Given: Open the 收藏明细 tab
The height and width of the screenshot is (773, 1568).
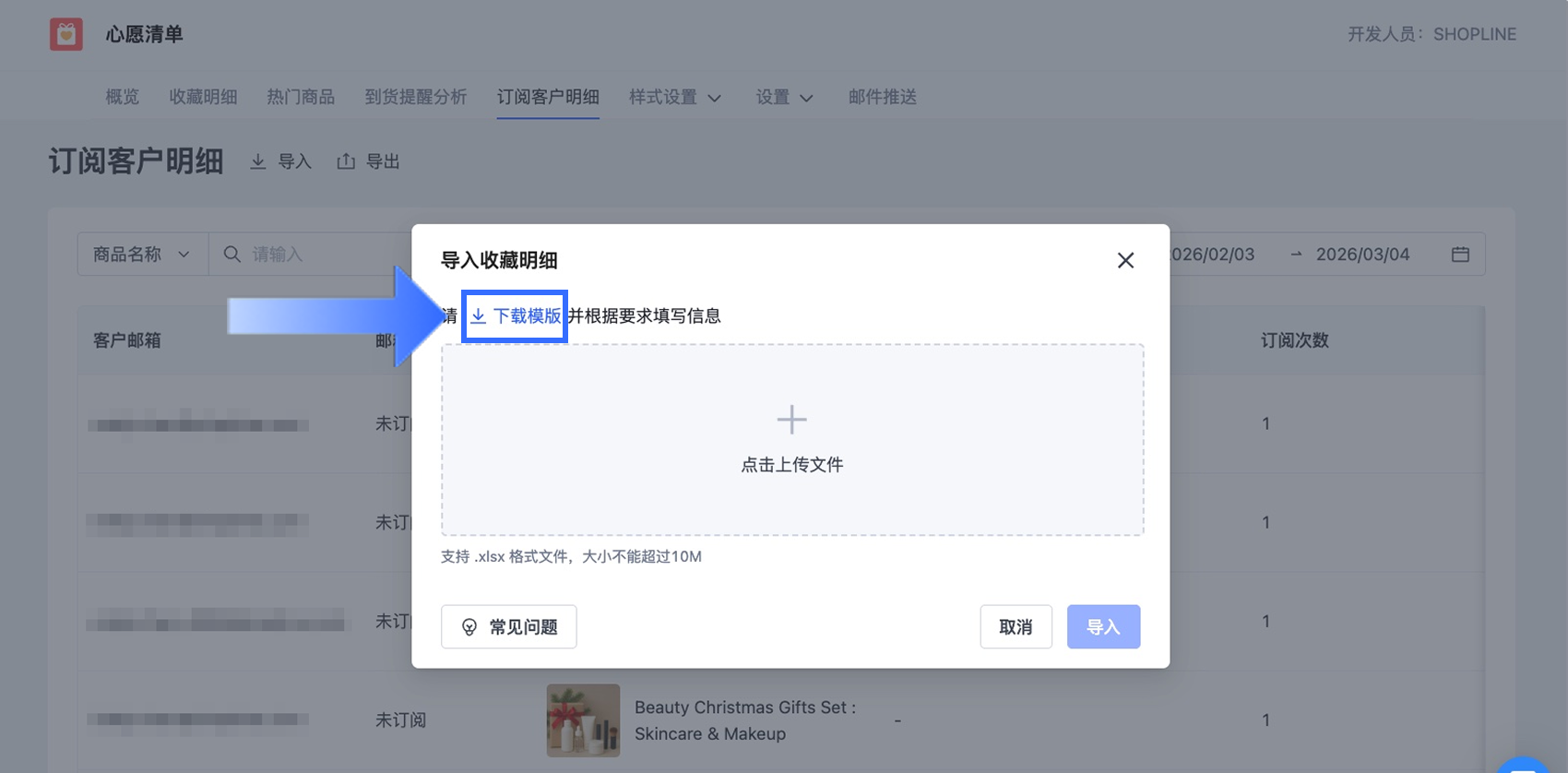Looking at the screenshot, I should tap(203, 97).
